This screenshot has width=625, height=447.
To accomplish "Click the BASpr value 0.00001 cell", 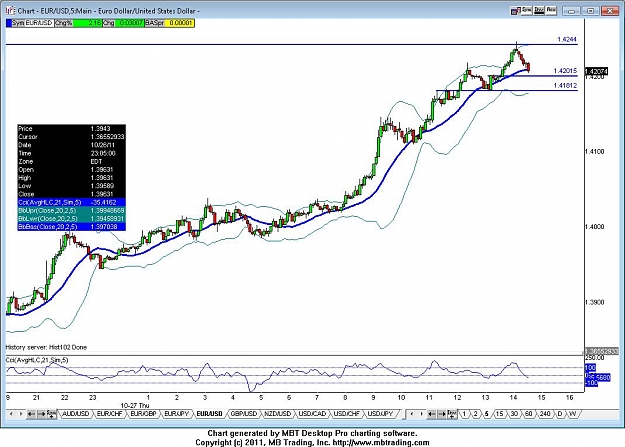I will point(180,23).
